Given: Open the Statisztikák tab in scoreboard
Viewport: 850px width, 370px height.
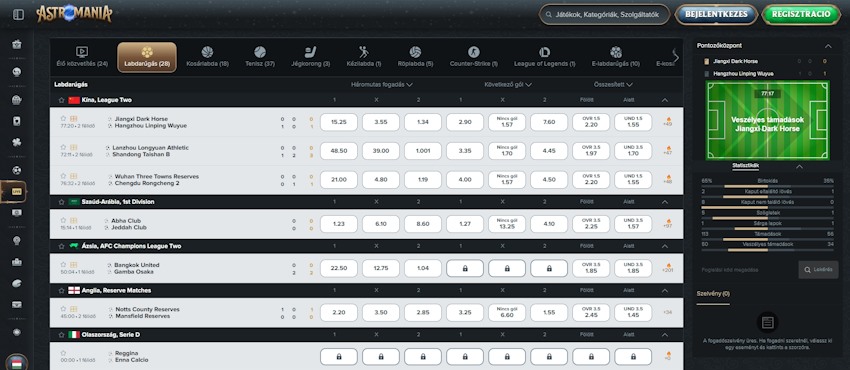Looking at the screenshot, I should (745, 166).
